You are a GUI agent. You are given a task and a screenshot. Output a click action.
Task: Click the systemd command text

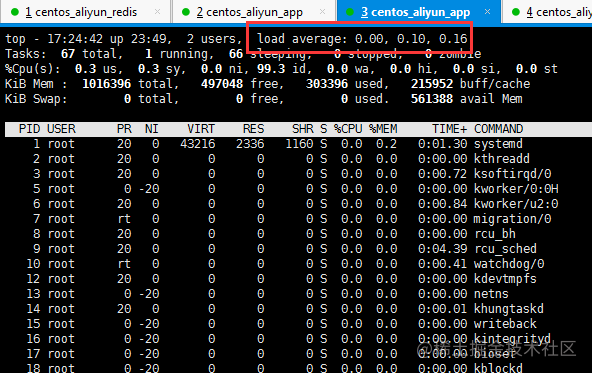(x=498, y=144)
